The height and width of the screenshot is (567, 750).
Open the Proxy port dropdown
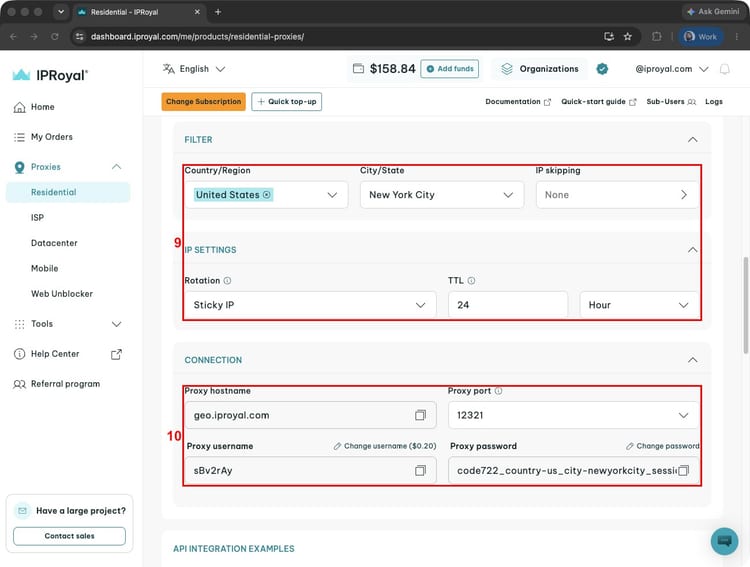(573, 415)
